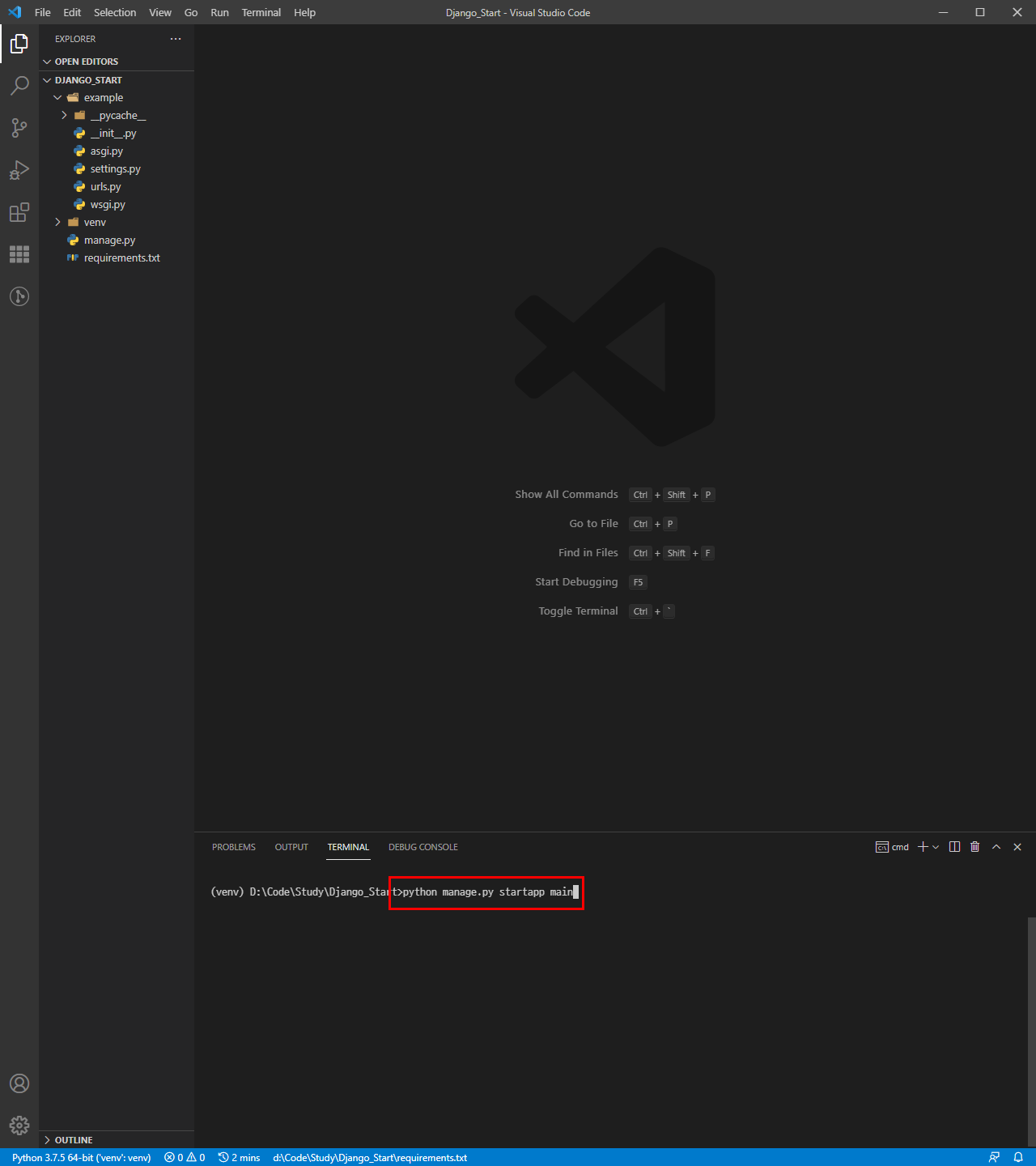Open settings.py in the explorer

point(116,169)
